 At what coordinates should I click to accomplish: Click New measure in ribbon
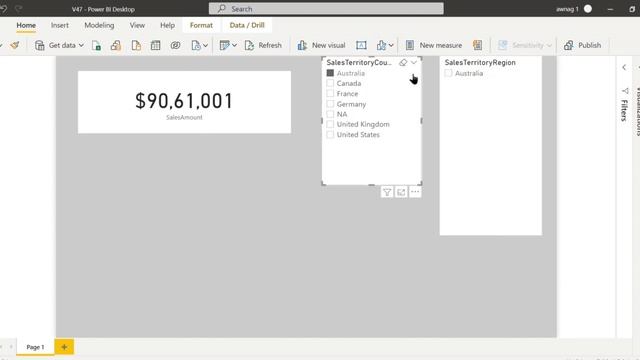tap(434, 45)
